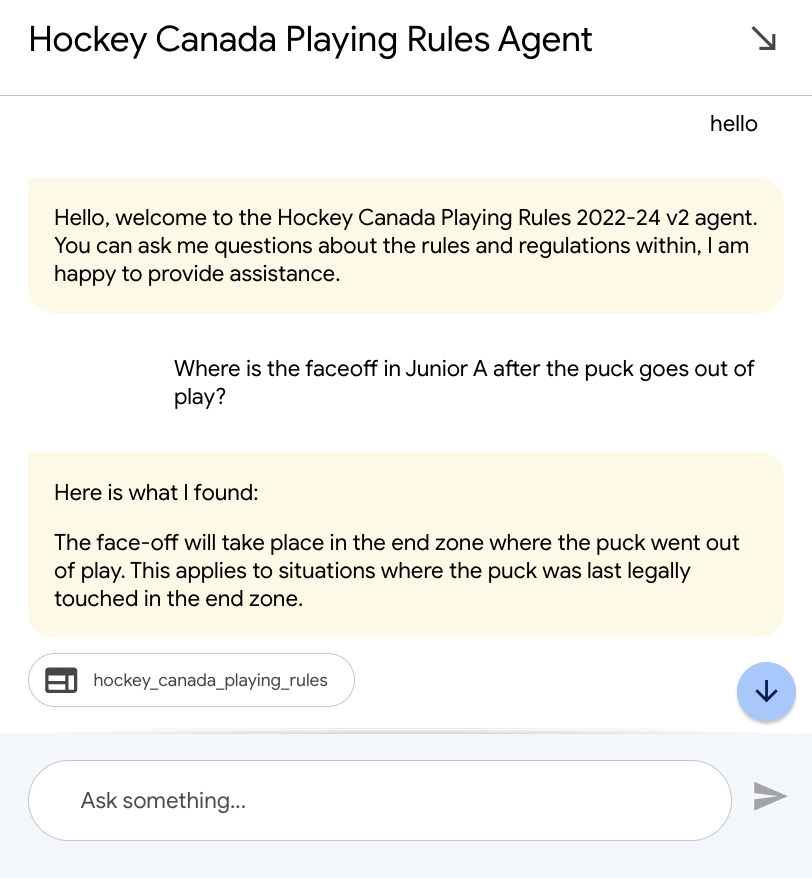Click the document icon in the citation chip
This screenshot has height=878, width=812.
[61, 680]
